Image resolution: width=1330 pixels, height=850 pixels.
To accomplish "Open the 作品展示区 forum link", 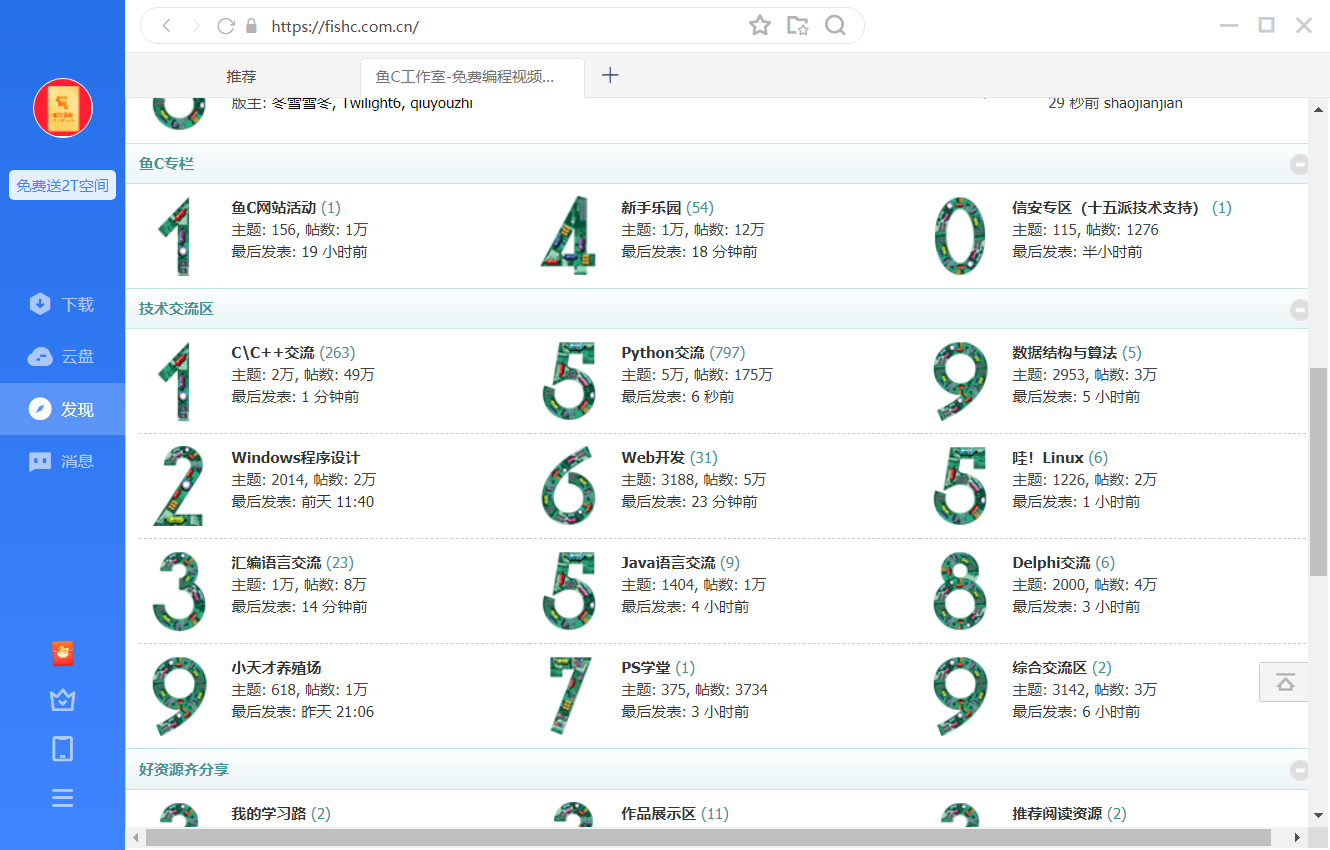I will click(658, 814).
